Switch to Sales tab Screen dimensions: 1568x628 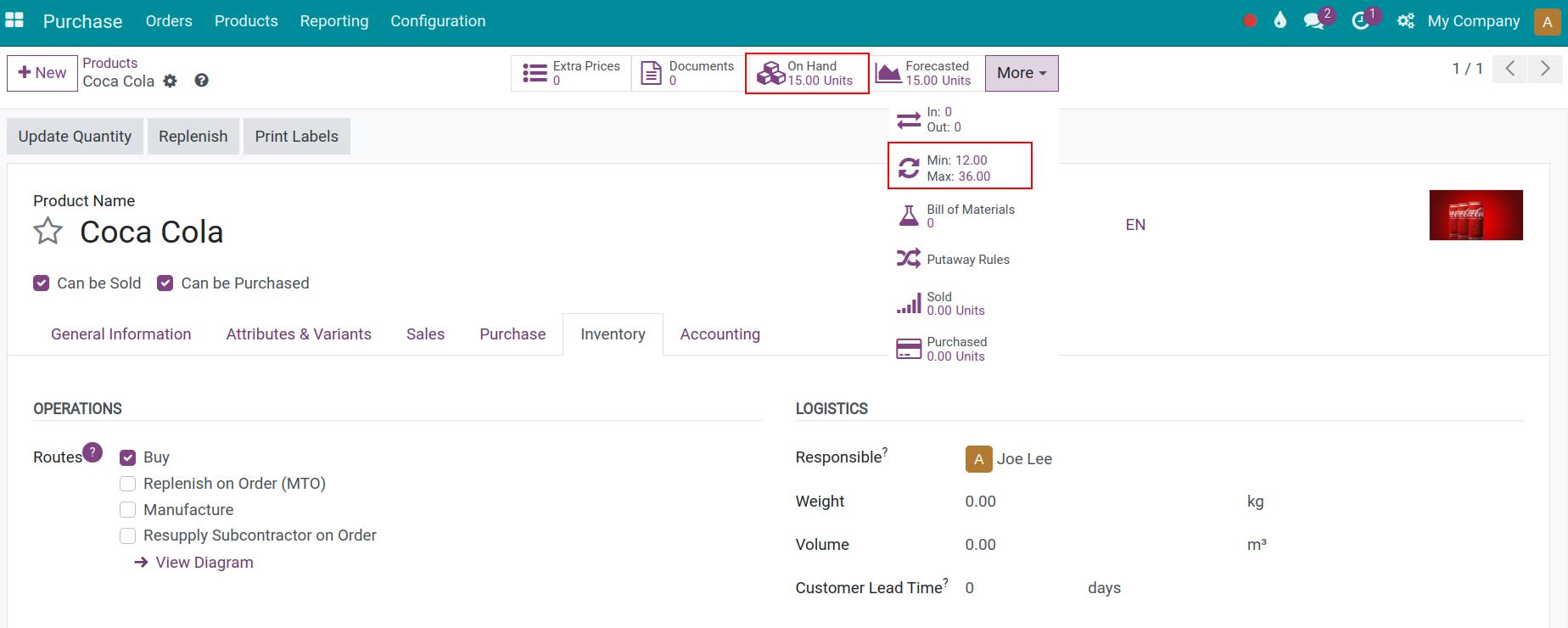click(x=425, y=334)
